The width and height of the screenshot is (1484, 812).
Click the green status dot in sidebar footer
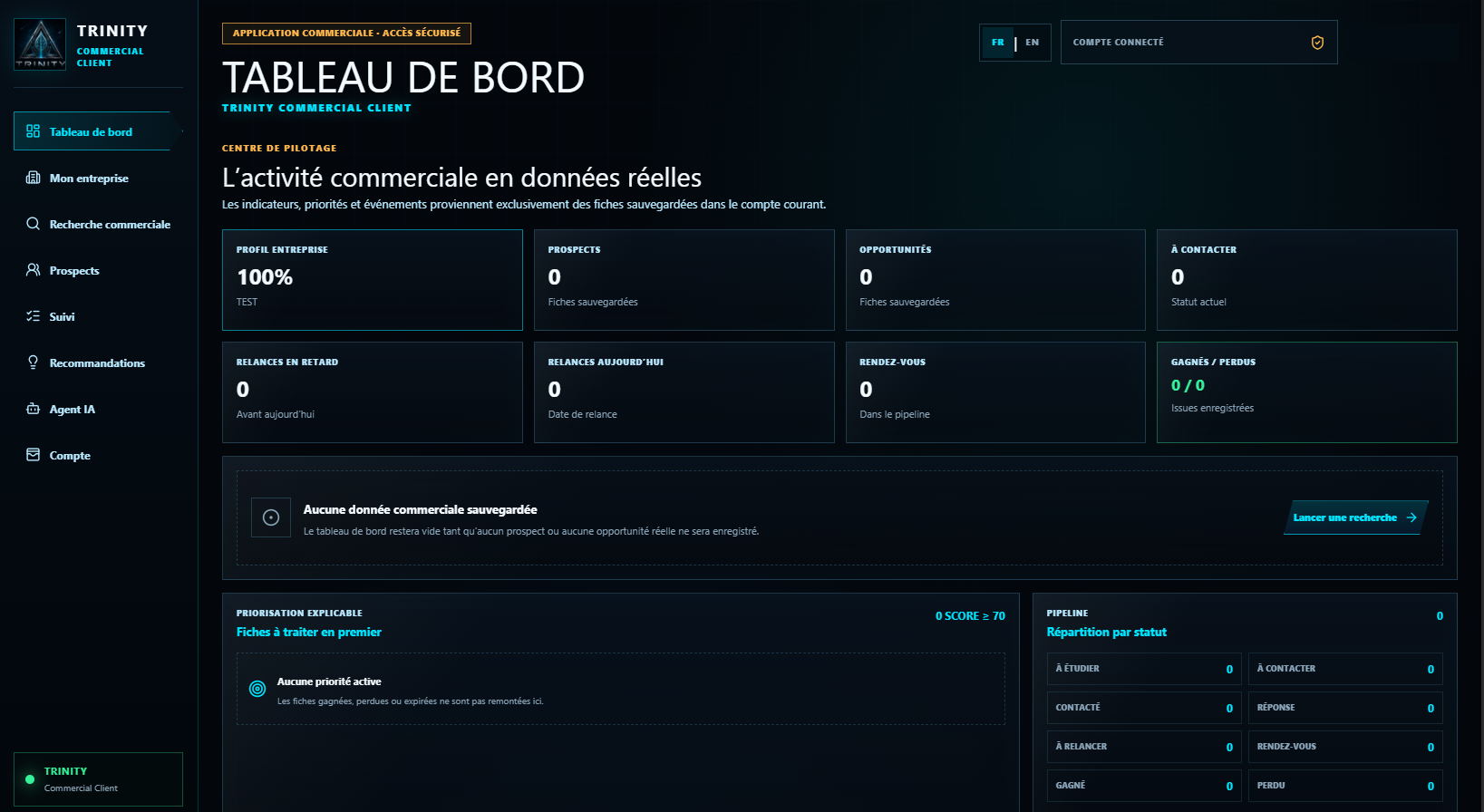(30, 779)
